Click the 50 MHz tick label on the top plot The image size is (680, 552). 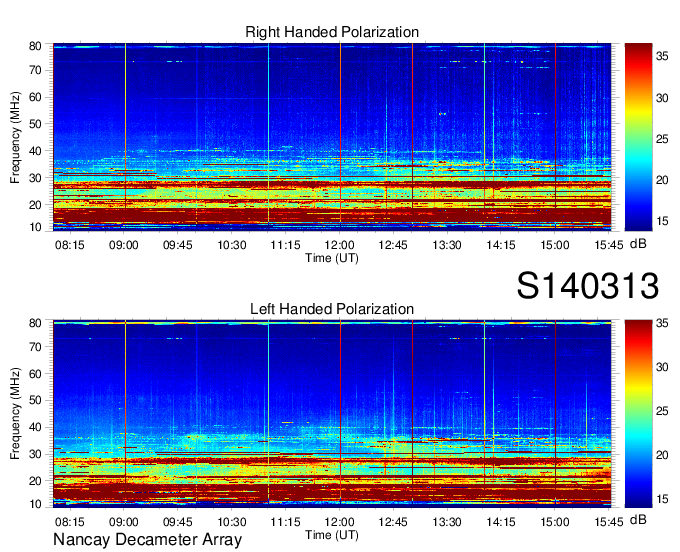click(x=35, y=124)
